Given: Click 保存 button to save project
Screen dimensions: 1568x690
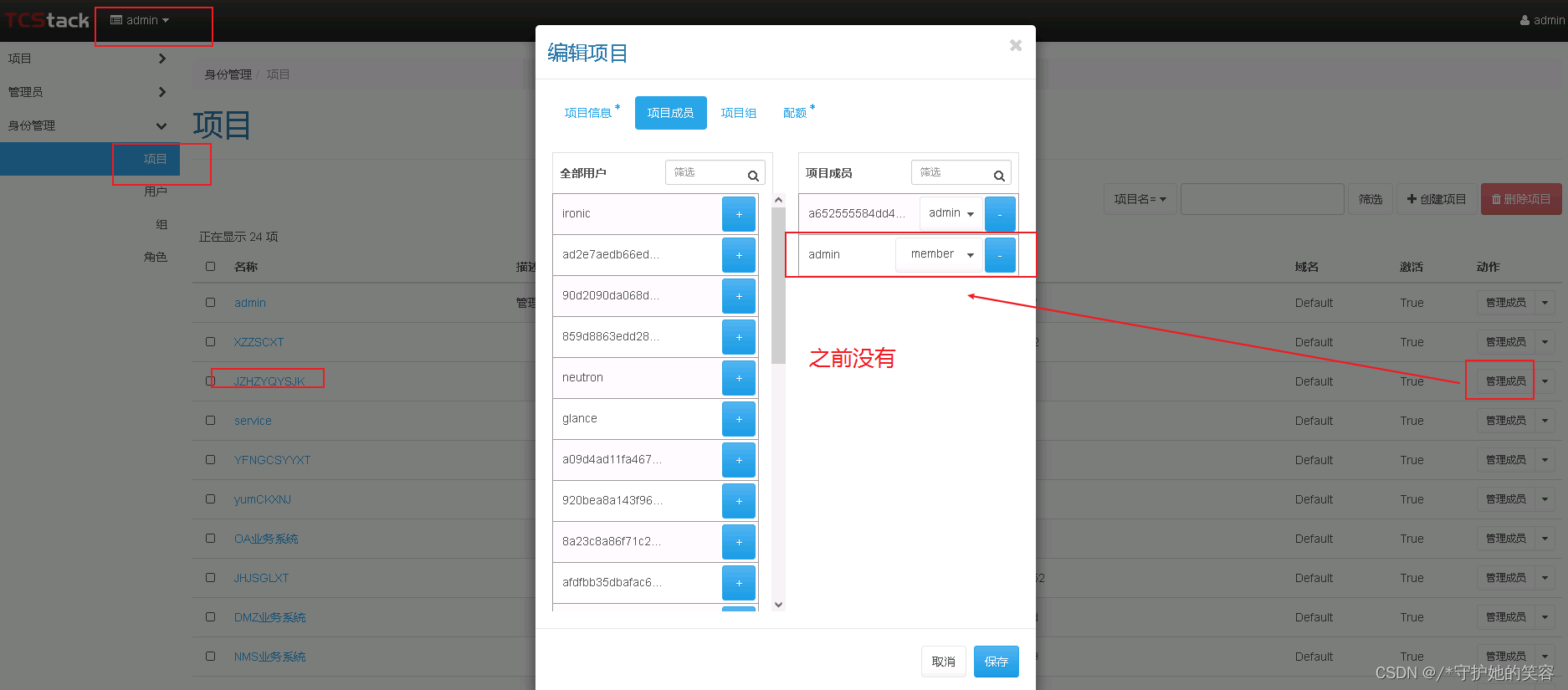Looking at the screenshot, I should click(x=996, y=662).
